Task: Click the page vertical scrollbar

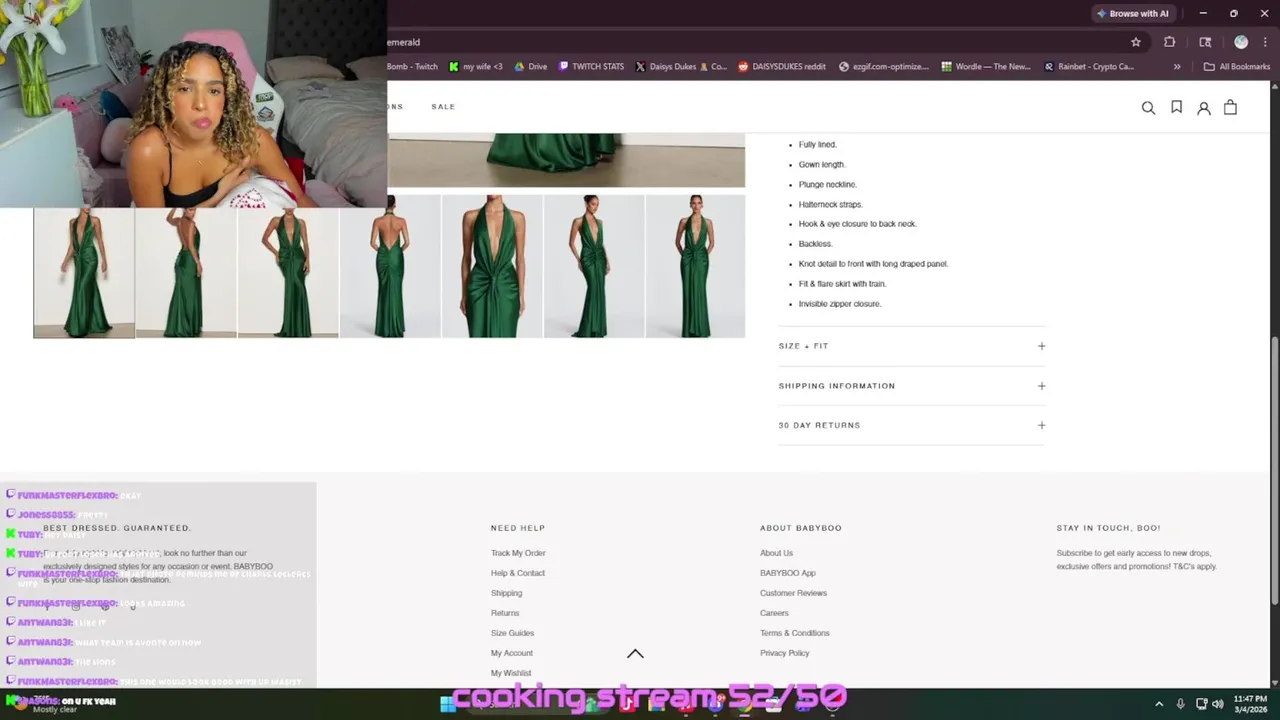Action: 1274,470
